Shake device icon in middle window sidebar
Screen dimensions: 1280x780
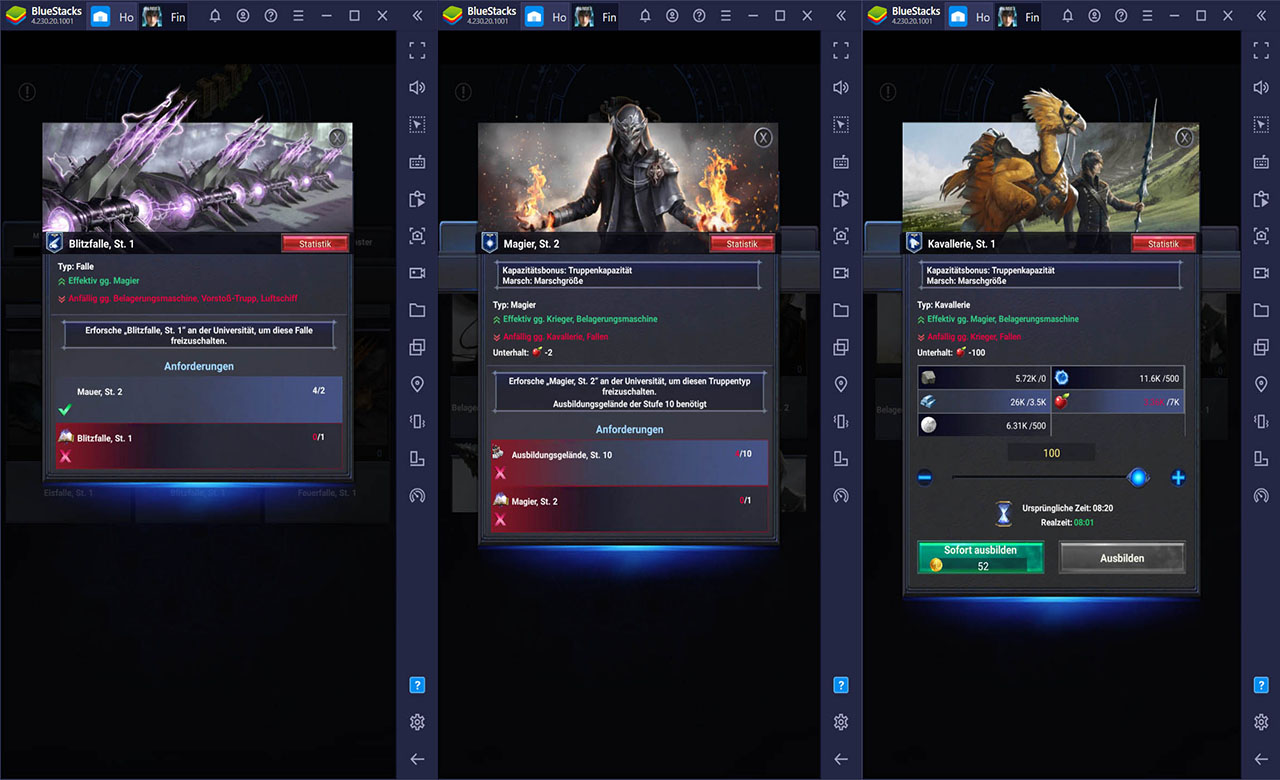pyautogui.click(x=841, y=421)
